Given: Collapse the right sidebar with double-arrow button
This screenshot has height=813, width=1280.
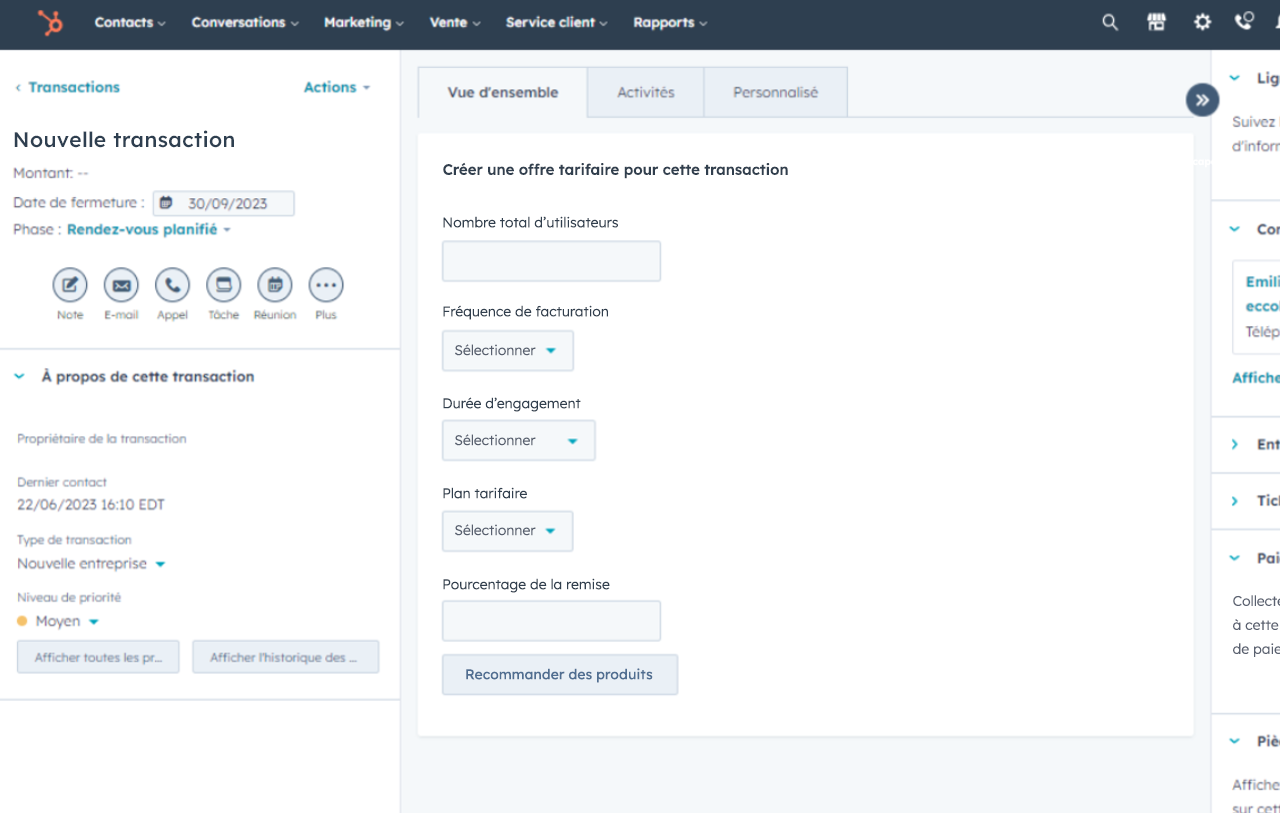Looking at the screenshot, I should [1202, 100].
